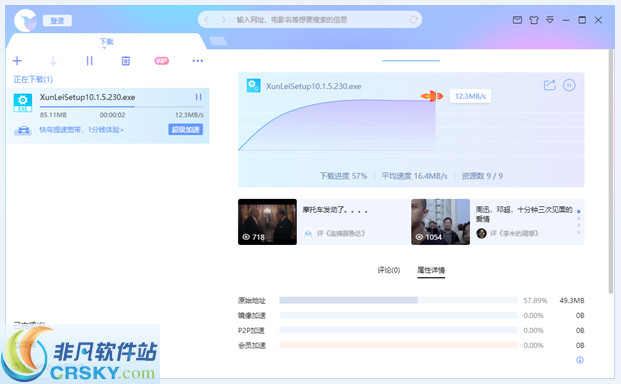Click the 镜像加速 row label
Screen dimensions: 621x384
pos(251,316)
